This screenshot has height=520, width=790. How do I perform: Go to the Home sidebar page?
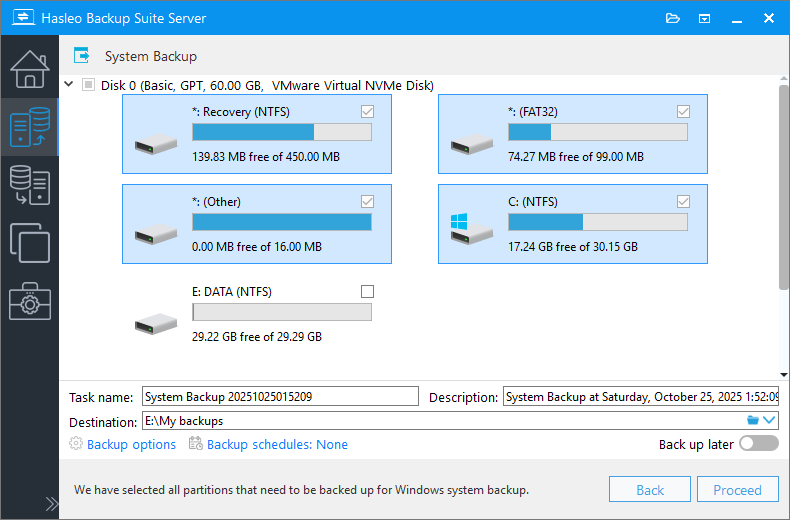[x=30, y=69]
